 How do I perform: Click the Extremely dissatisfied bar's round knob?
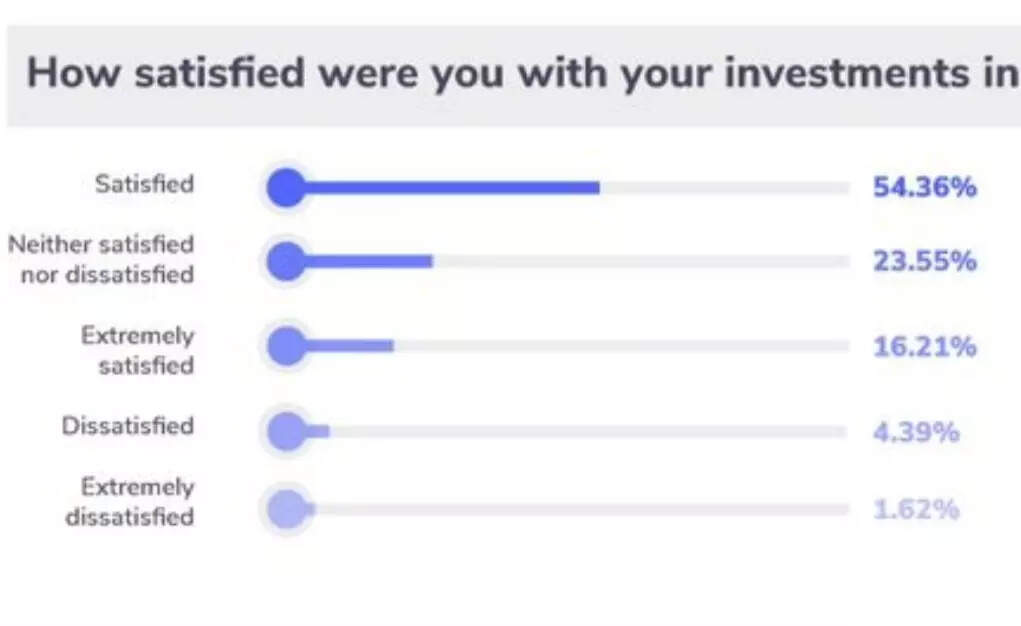(286, 509)
